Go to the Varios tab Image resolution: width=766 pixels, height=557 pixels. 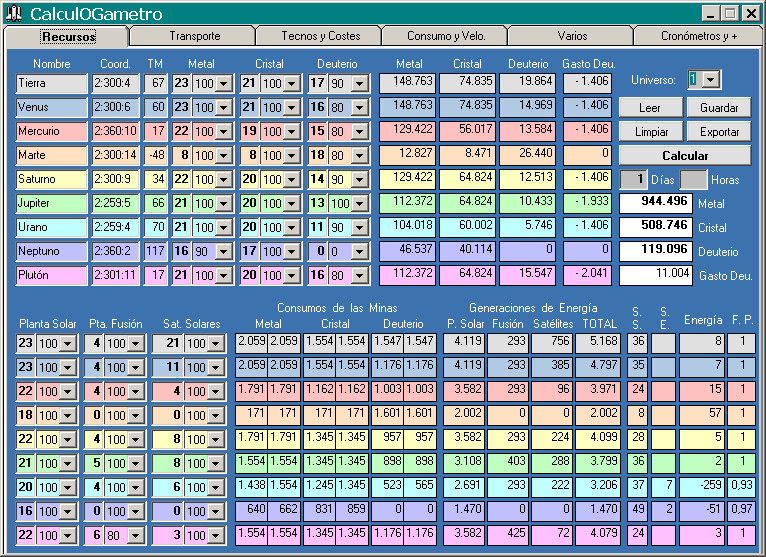point(572,36)
